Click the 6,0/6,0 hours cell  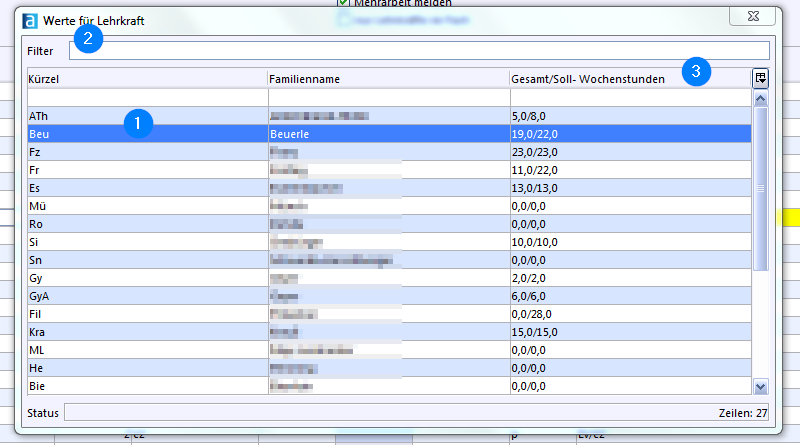[x=631, y=296]
